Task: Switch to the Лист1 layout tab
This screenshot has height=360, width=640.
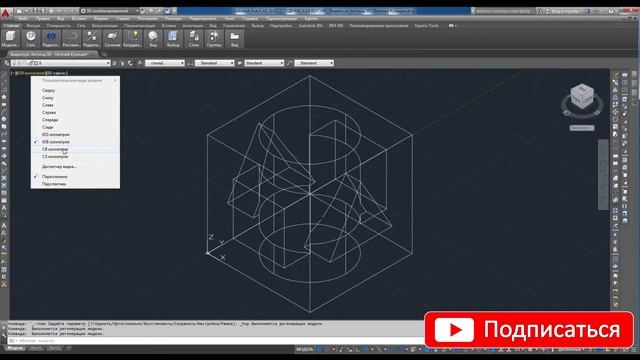Action: pos(36,348)
